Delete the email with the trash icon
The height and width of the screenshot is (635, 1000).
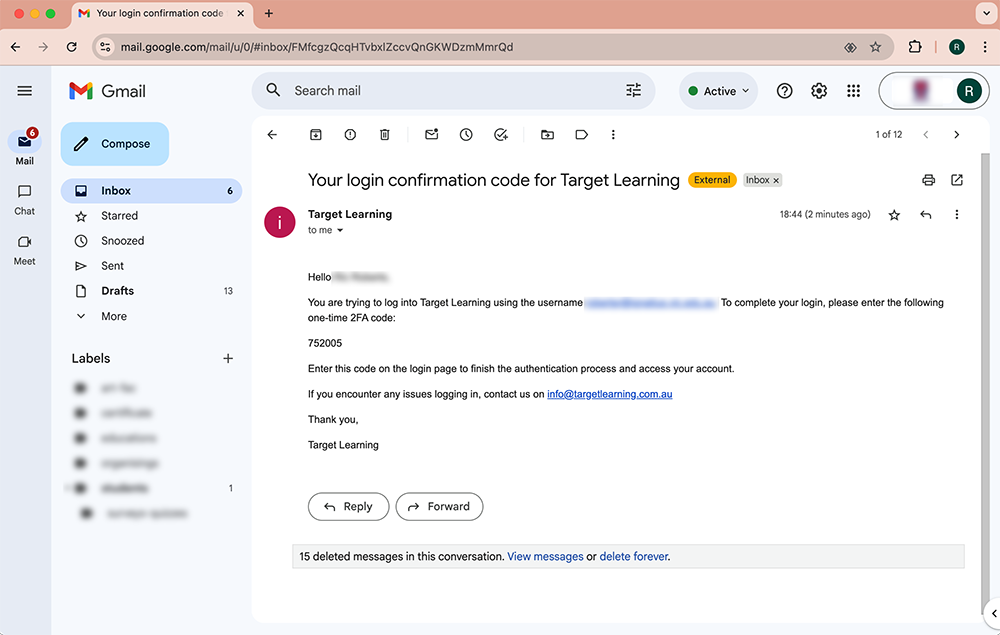(385, 135)
